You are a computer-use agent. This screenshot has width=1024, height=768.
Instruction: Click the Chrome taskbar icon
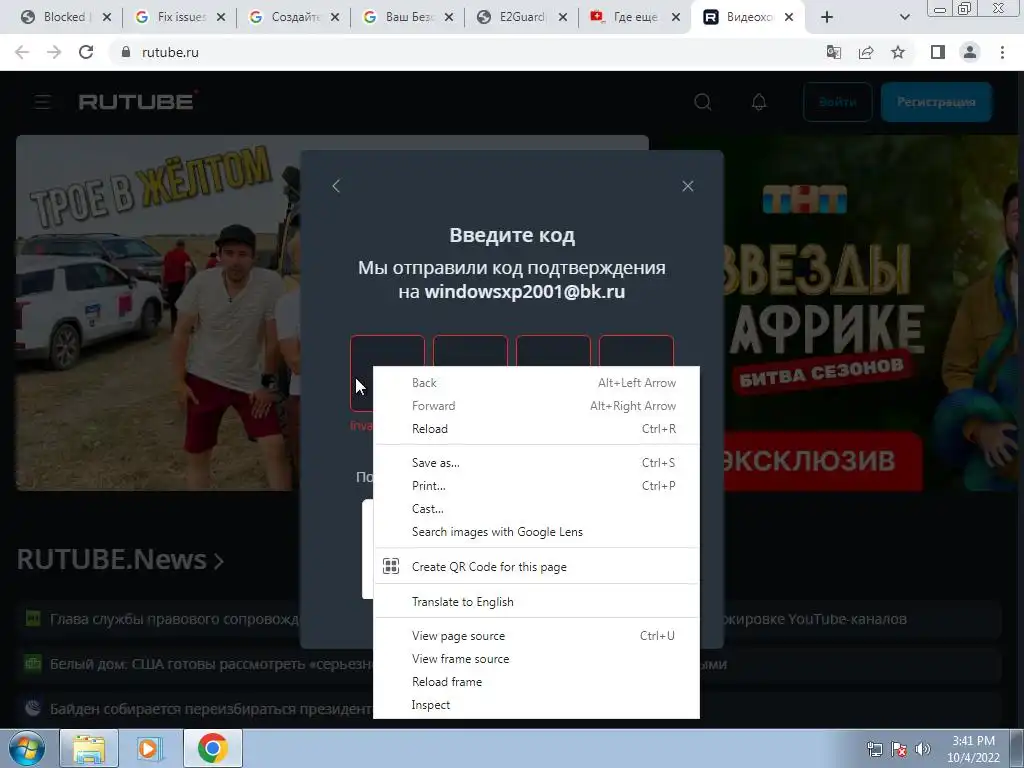click(x=213, y=748)
